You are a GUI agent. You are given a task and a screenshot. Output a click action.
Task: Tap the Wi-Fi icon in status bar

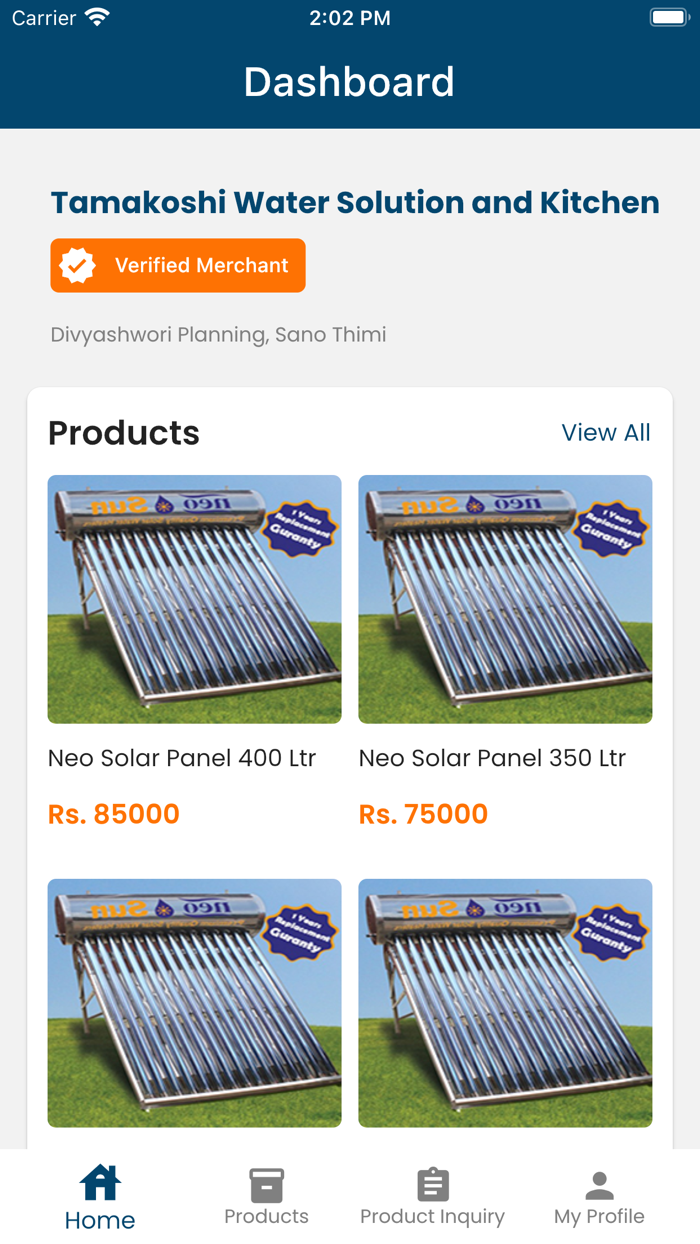click(95, 16)
